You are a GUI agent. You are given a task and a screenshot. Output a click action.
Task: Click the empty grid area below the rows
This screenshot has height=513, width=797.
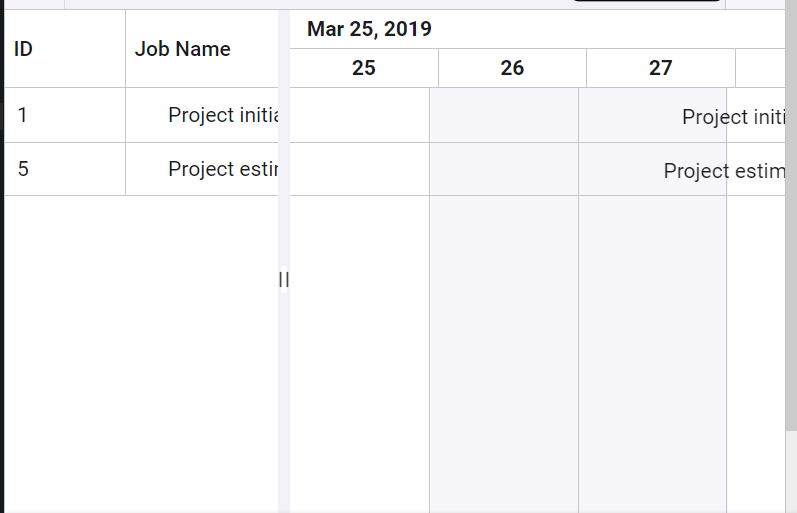(x=140, y=350)
